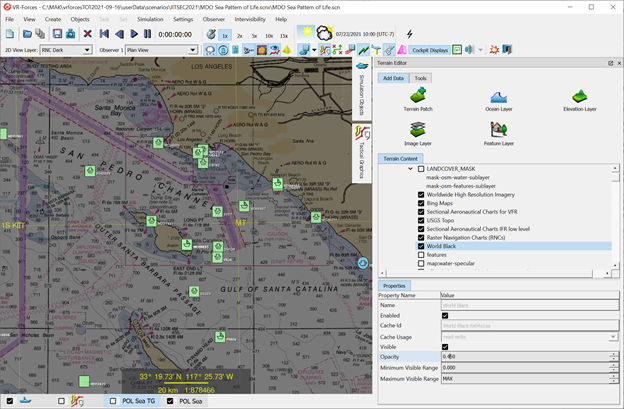Image resolution: width=624 pixels, height=409 pixels.
Task: Click the pink fan sensor-volume icon
Action: pos(402,50)
